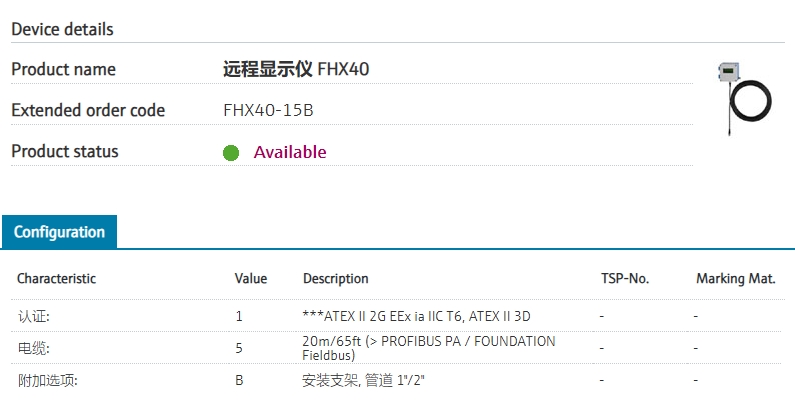Click the Description column header
This screenshot has width=795, height=404.
click(336, 278)
